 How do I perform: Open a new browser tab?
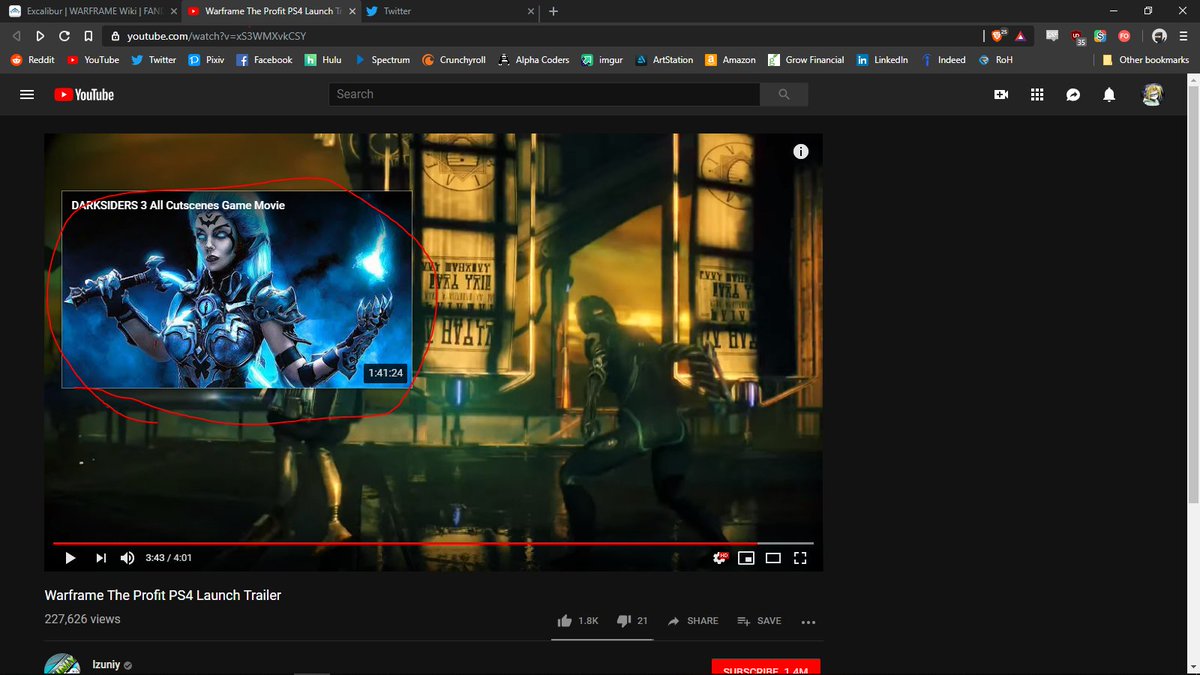(x=553, y=11)
